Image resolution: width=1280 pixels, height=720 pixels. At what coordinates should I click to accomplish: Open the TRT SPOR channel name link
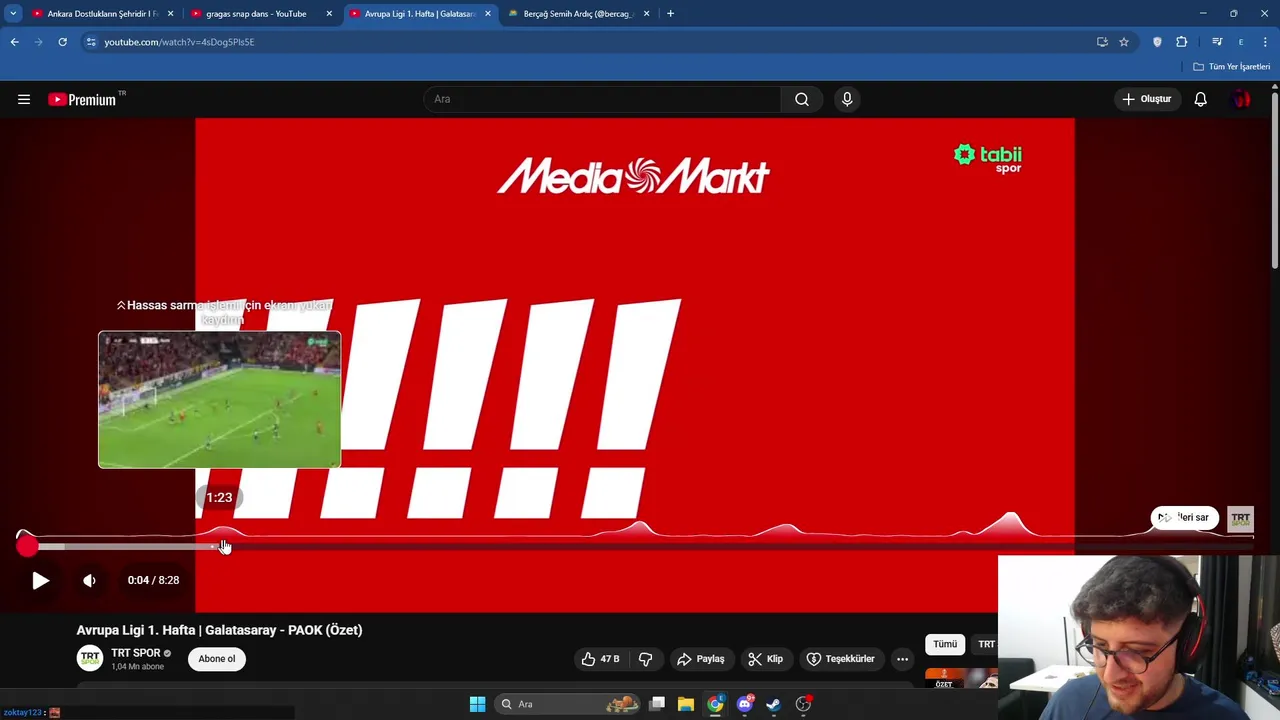pyautogui.click(x=136, y=653)
